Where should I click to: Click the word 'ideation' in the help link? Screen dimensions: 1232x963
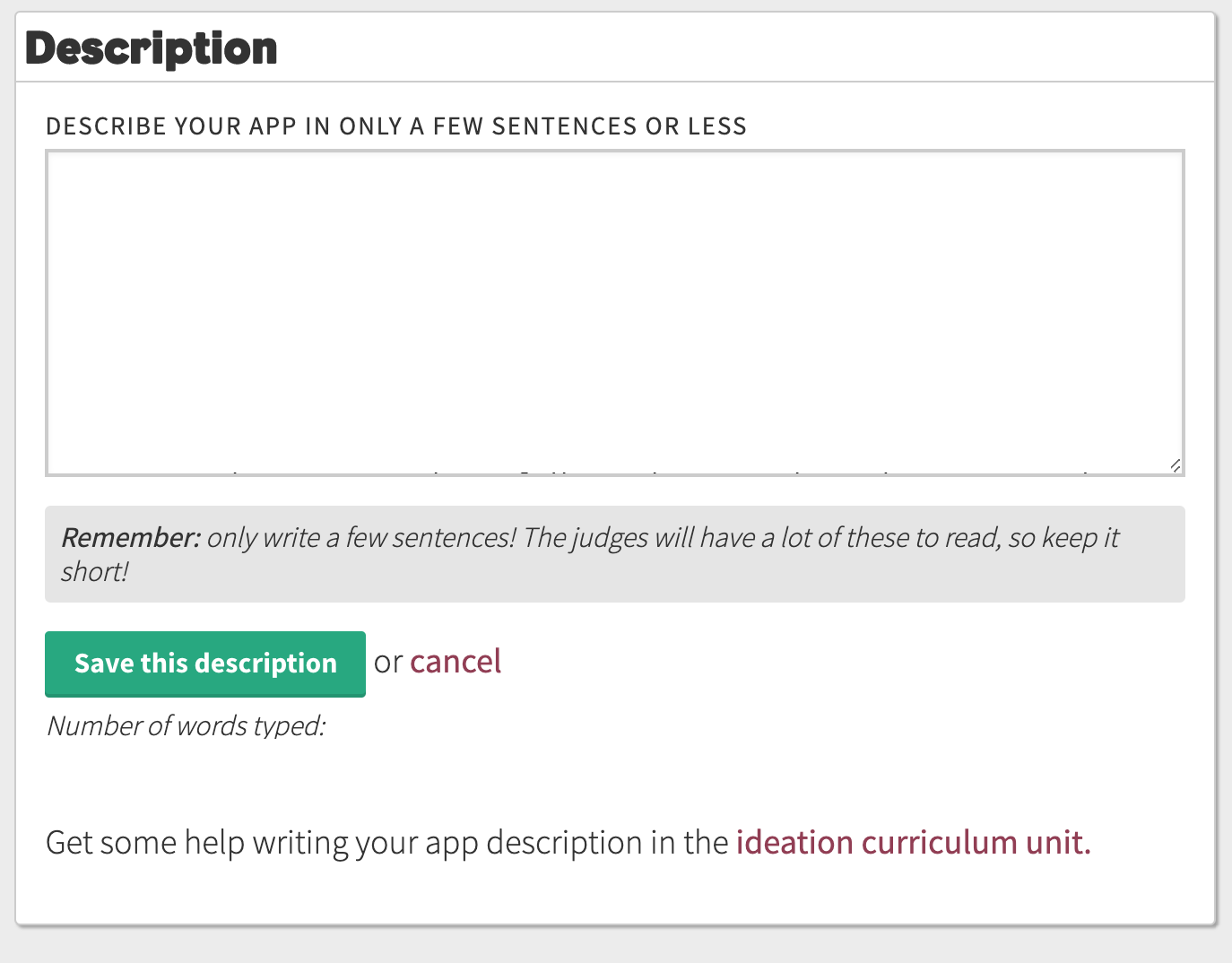point(794,842)
